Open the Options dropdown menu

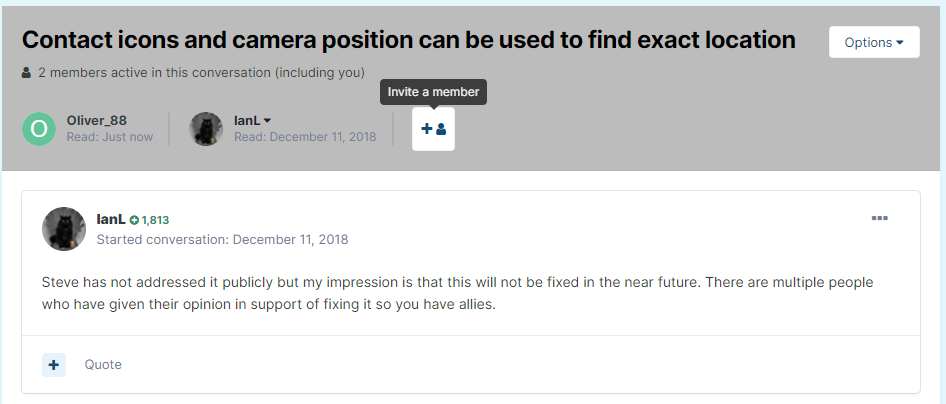[873, 42]
